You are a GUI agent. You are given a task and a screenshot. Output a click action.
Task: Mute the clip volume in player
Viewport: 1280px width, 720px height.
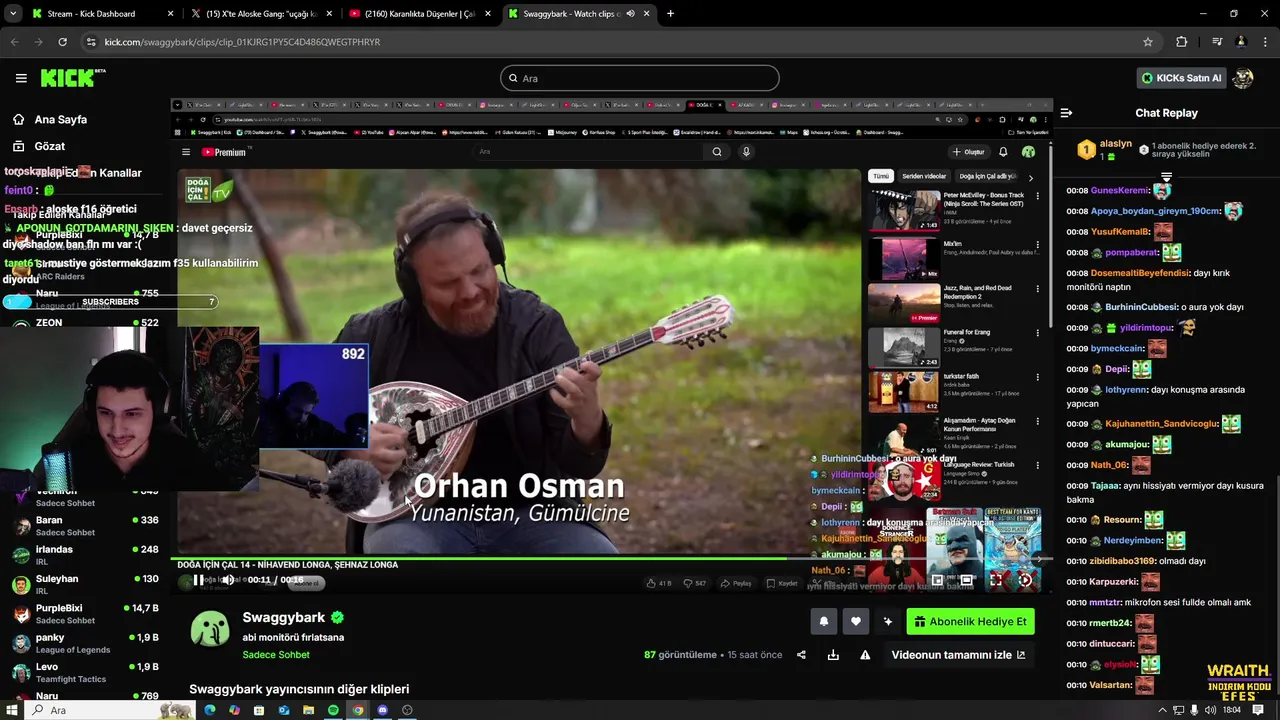tap(228, 580)
